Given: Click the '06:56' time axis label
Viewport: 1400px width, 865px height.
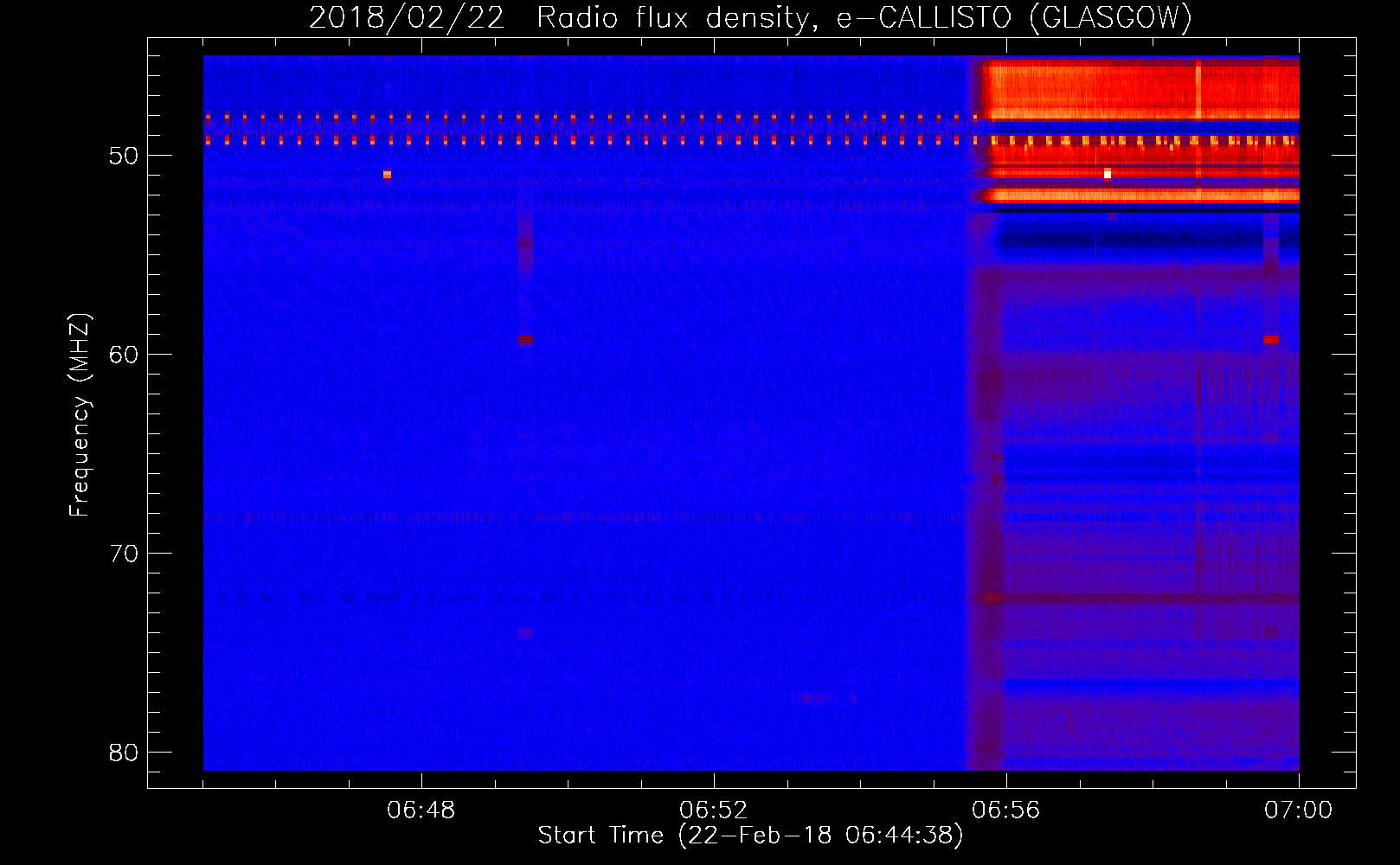Looking at the screenshot, I should pos(1006,811).
